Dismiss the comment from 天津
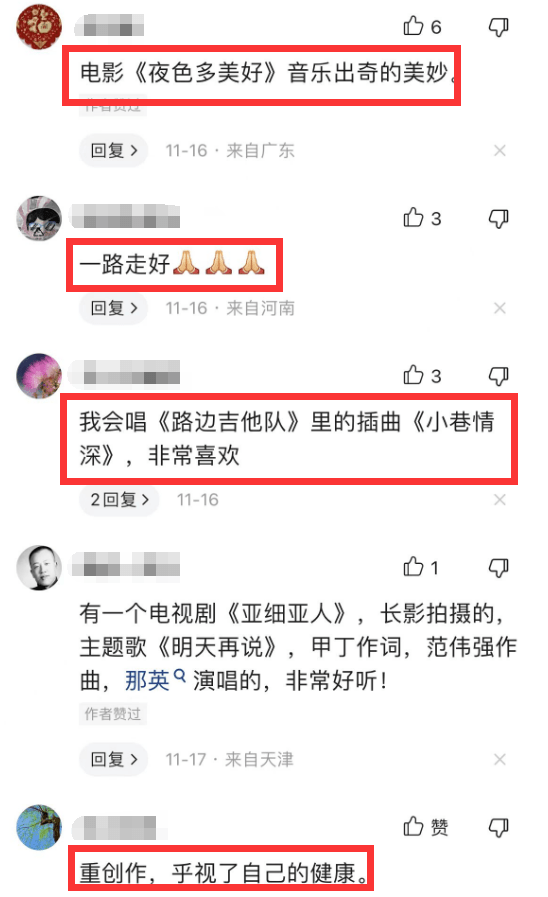548x897 pixels. (x=499, y=759)
